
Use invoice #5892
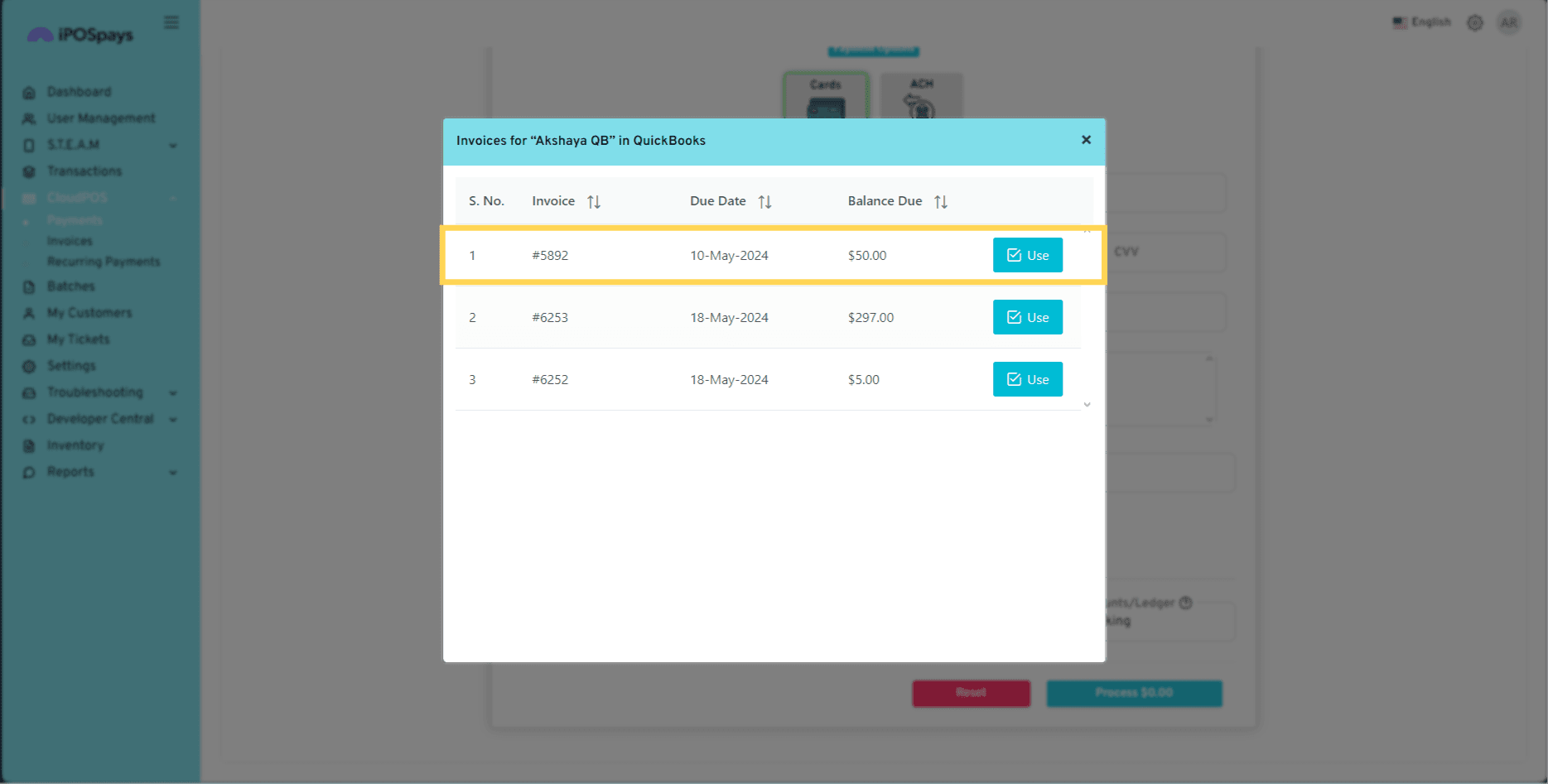click(x=1027, y=255)
